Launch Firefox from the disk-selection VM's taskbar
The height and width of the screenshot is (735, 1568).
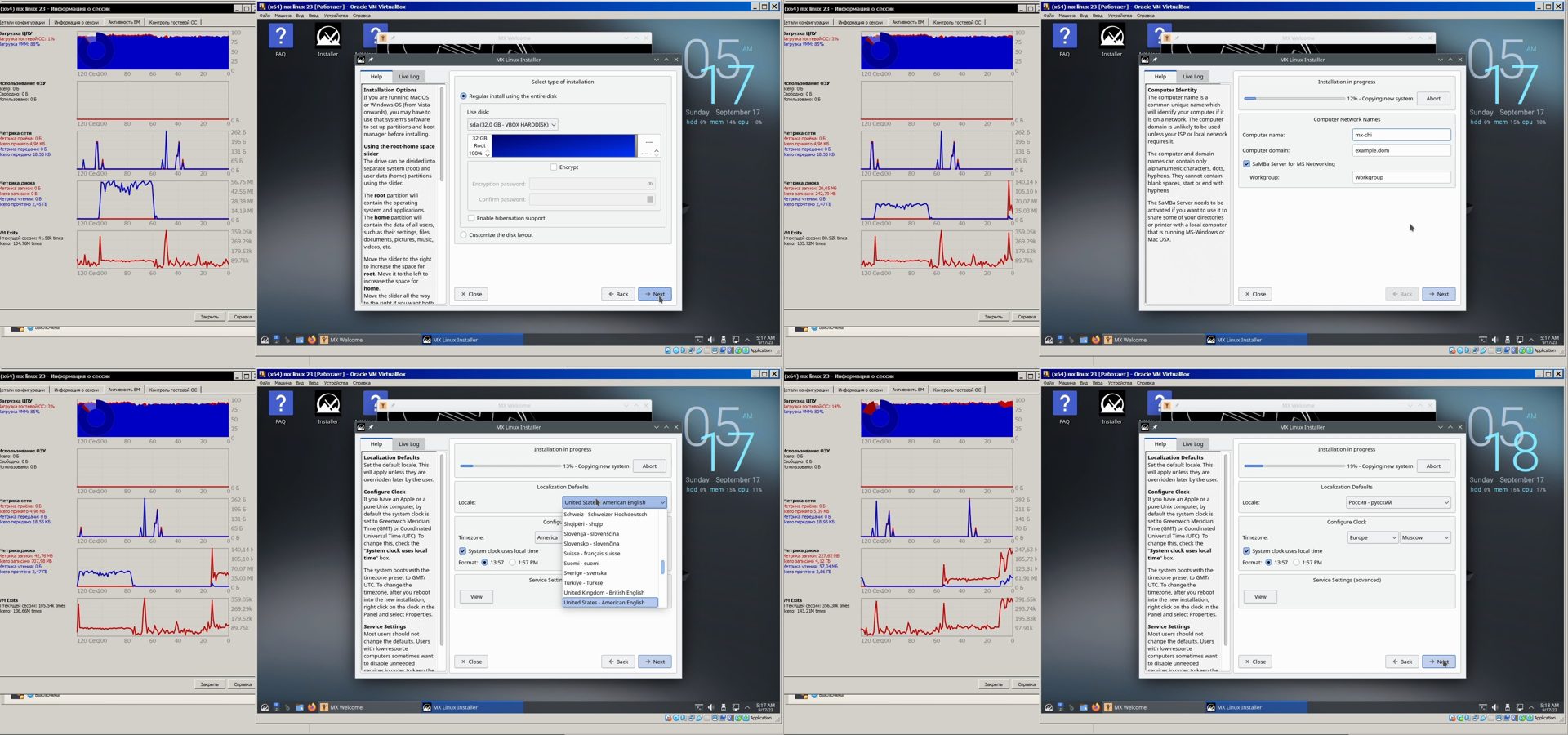311,340
